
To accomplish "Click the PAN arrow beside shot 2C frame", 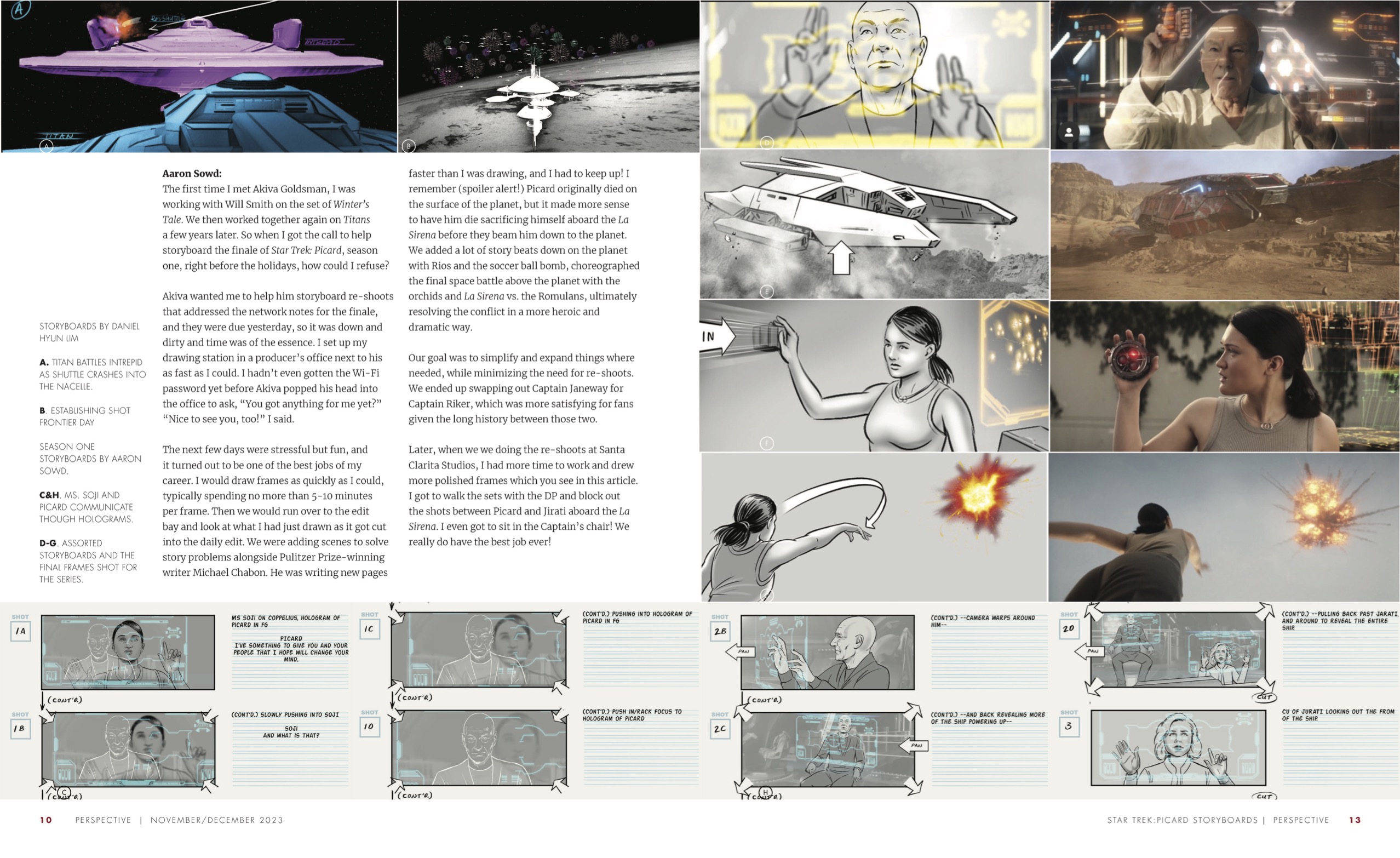I will click(x=914, y=745).
